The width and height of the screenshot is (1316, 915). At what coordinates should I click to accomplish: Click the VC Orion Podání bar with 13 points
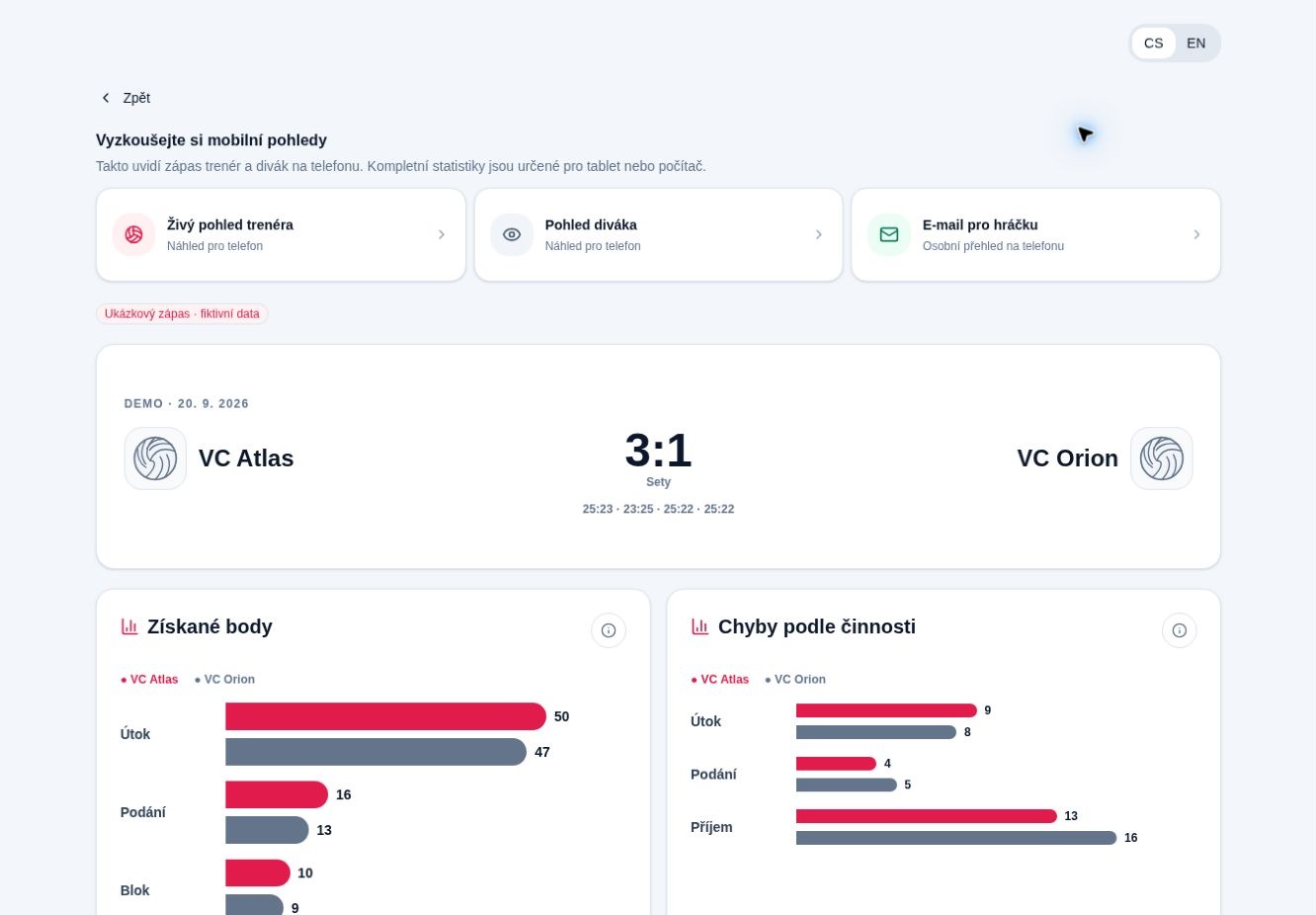pos(267,830)
